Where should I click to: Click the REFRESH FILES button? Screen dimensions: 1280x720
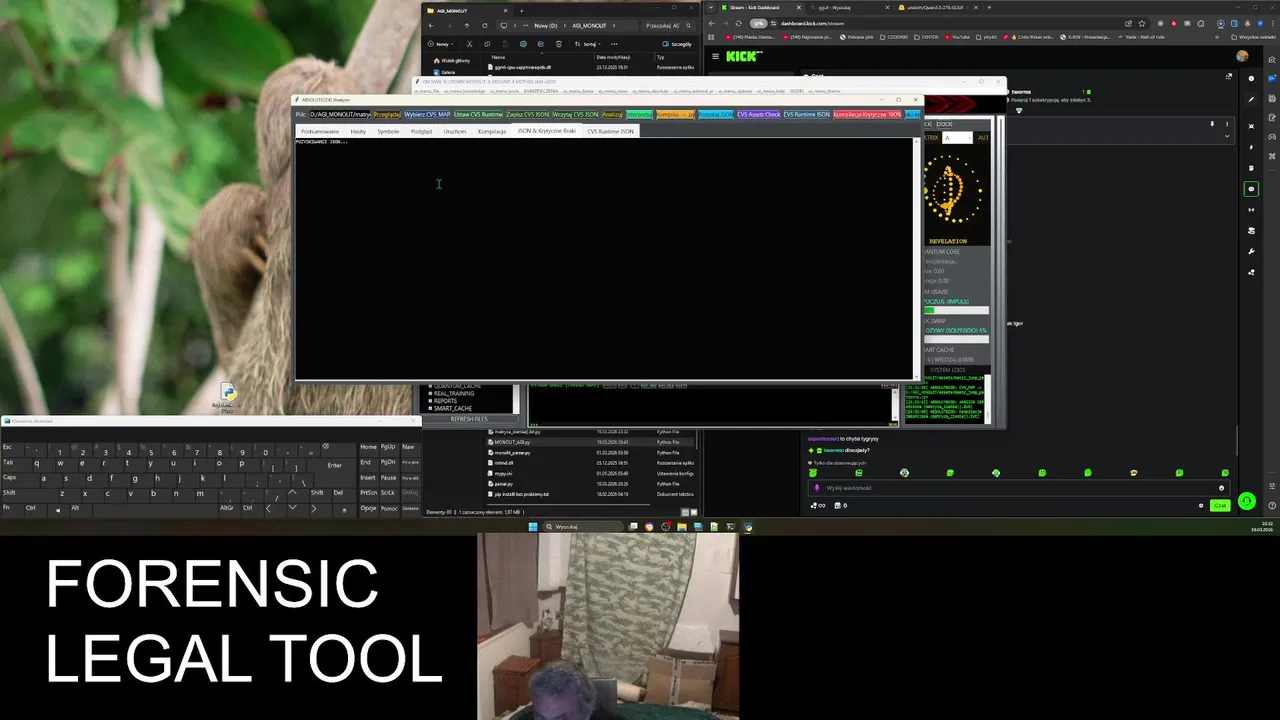coord(469,419)
